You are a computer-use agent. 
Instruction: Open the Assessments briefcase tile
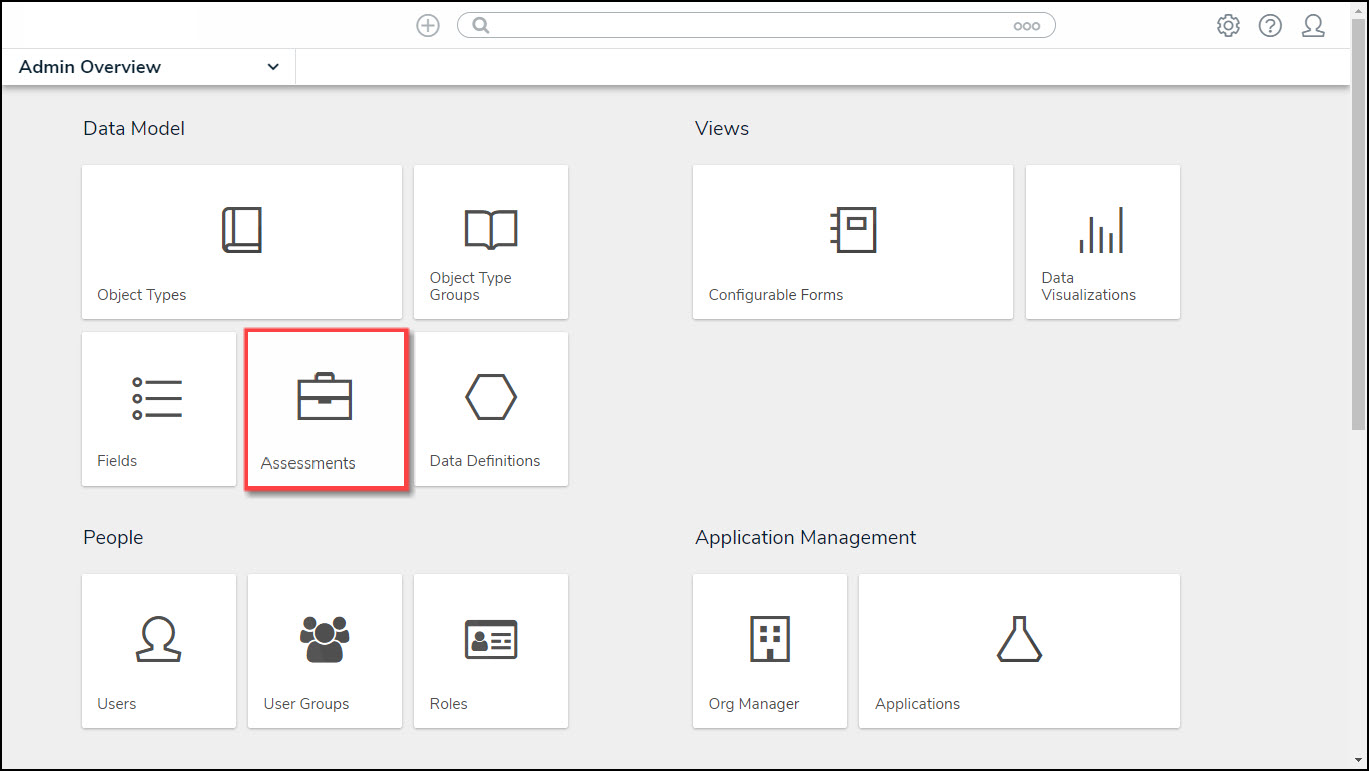[x=325, y=410]
